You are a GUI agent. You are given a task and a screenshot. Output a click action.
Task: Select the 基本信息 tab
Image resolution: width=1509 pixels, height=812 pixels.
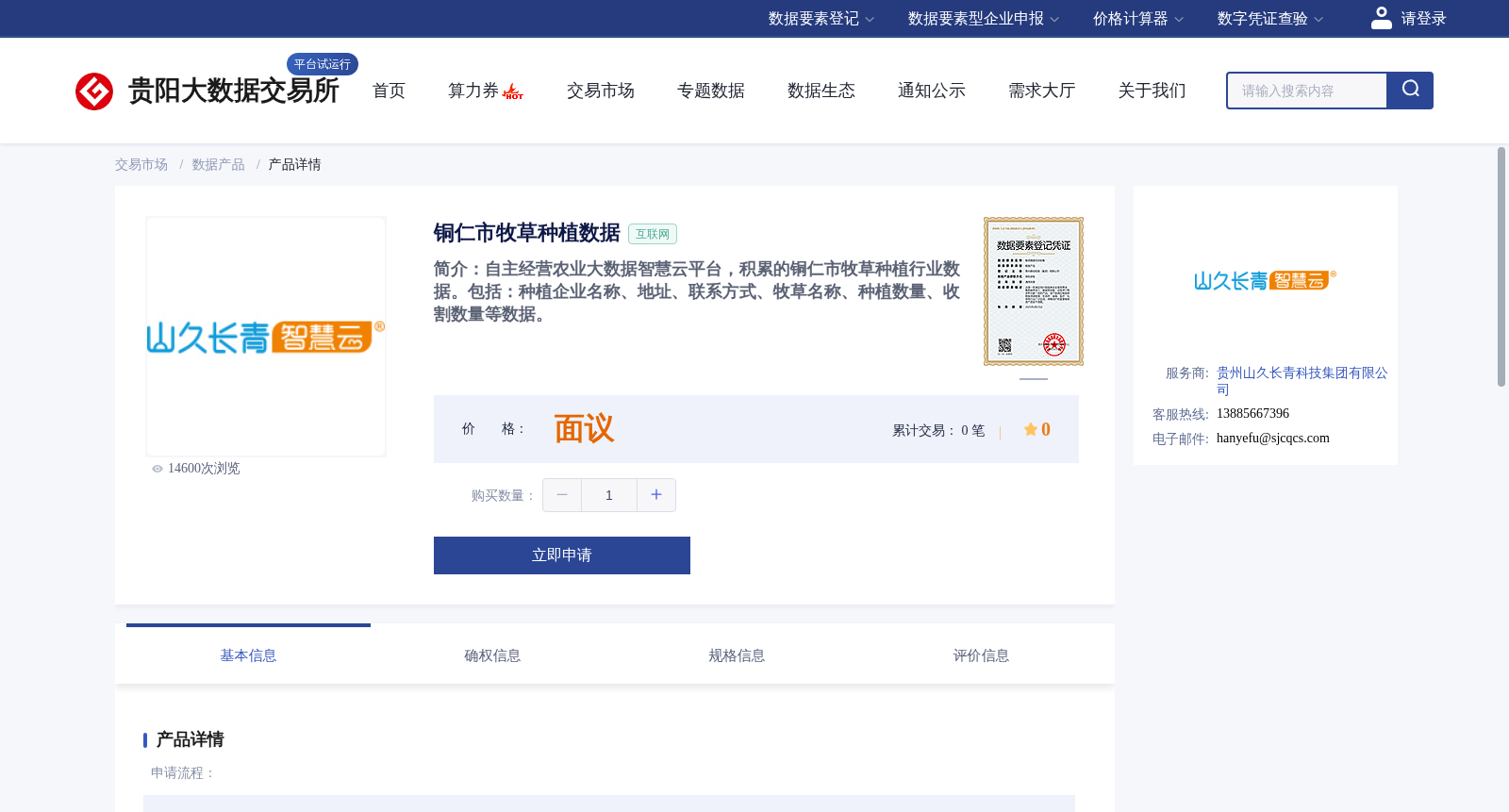click(x=248, y=655)
